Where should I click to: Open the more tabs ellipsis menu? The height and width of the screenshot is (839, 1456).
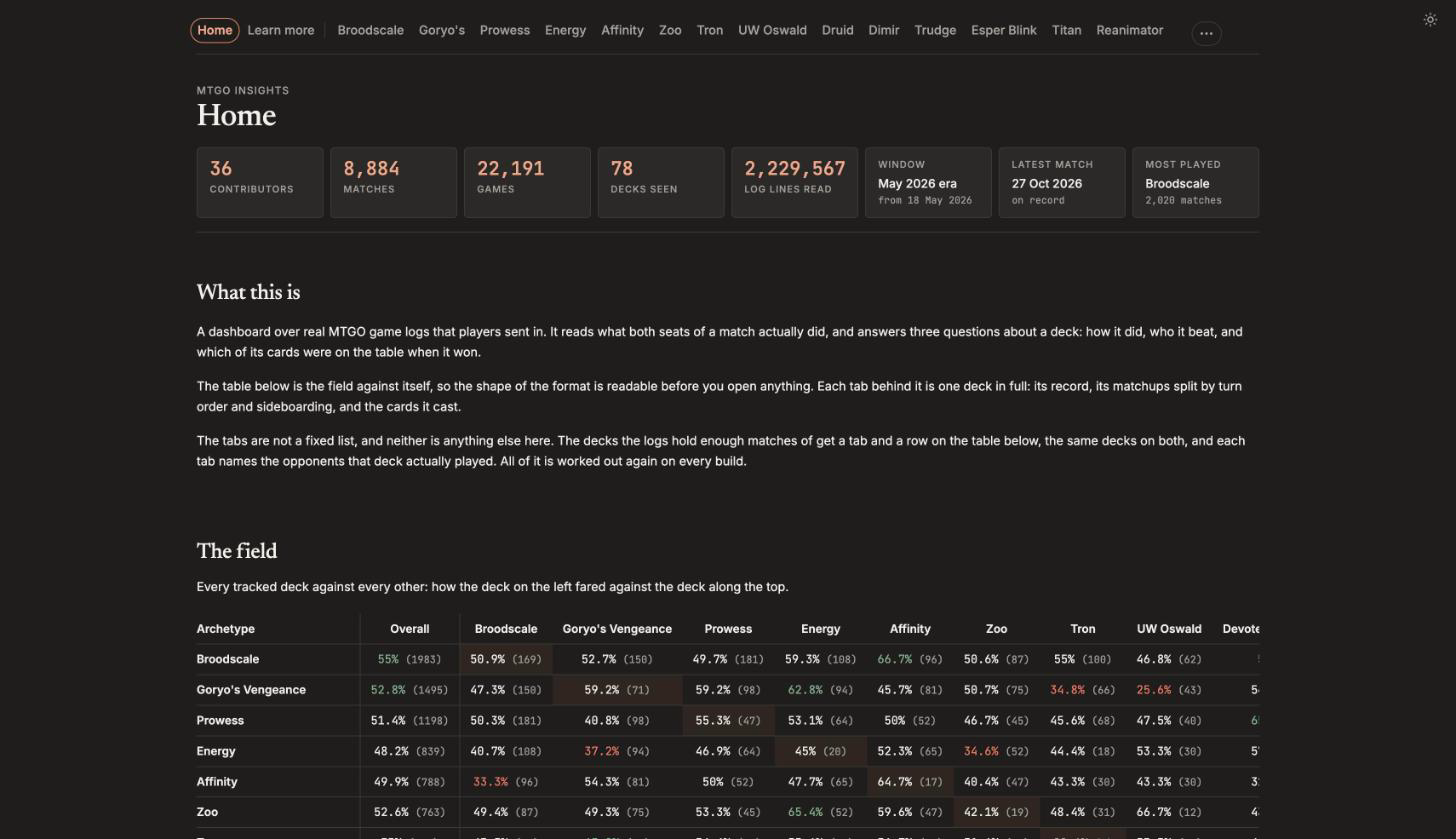coord(1206,33)
